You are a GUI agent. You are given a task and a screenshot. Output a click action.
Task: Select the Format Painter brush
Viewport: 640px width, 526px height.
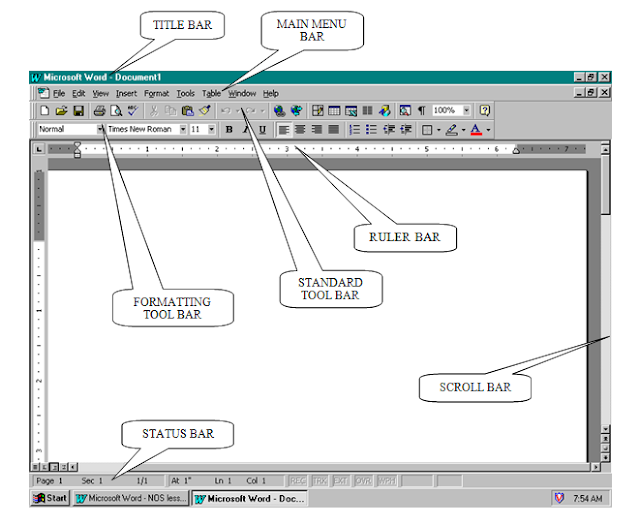pyautogui.click(x=204, y=111)
